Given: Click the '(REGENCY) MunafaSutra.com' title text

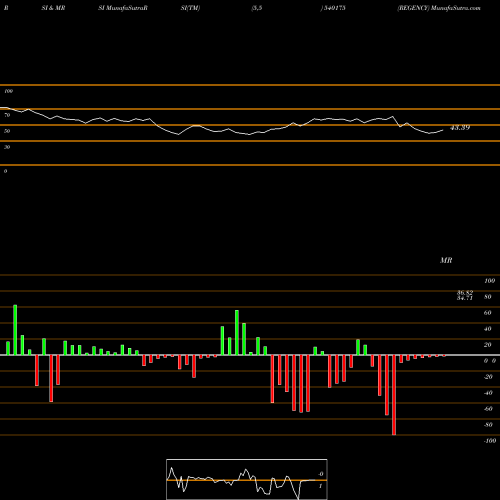Looking at the screenshot, I should pyautogui.click(x=439, y=8).
